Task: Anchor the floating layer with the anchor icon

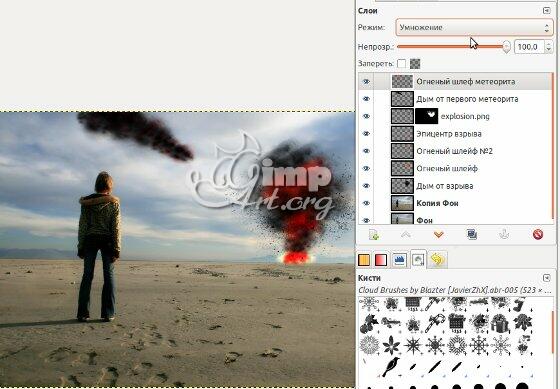Action: coord(504,235)
